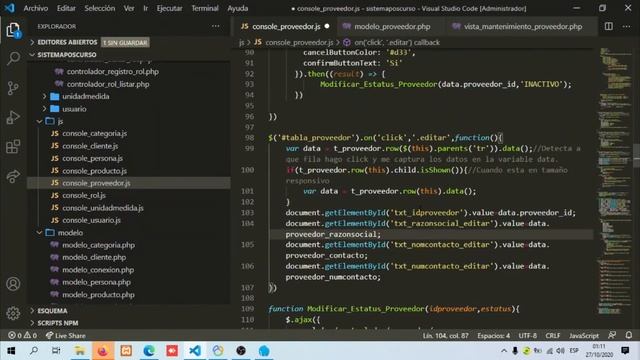The height and width of the screenshot is (360, 640).
Task: Click the feedback icon in status bar
Action: (x=612, y=335)
